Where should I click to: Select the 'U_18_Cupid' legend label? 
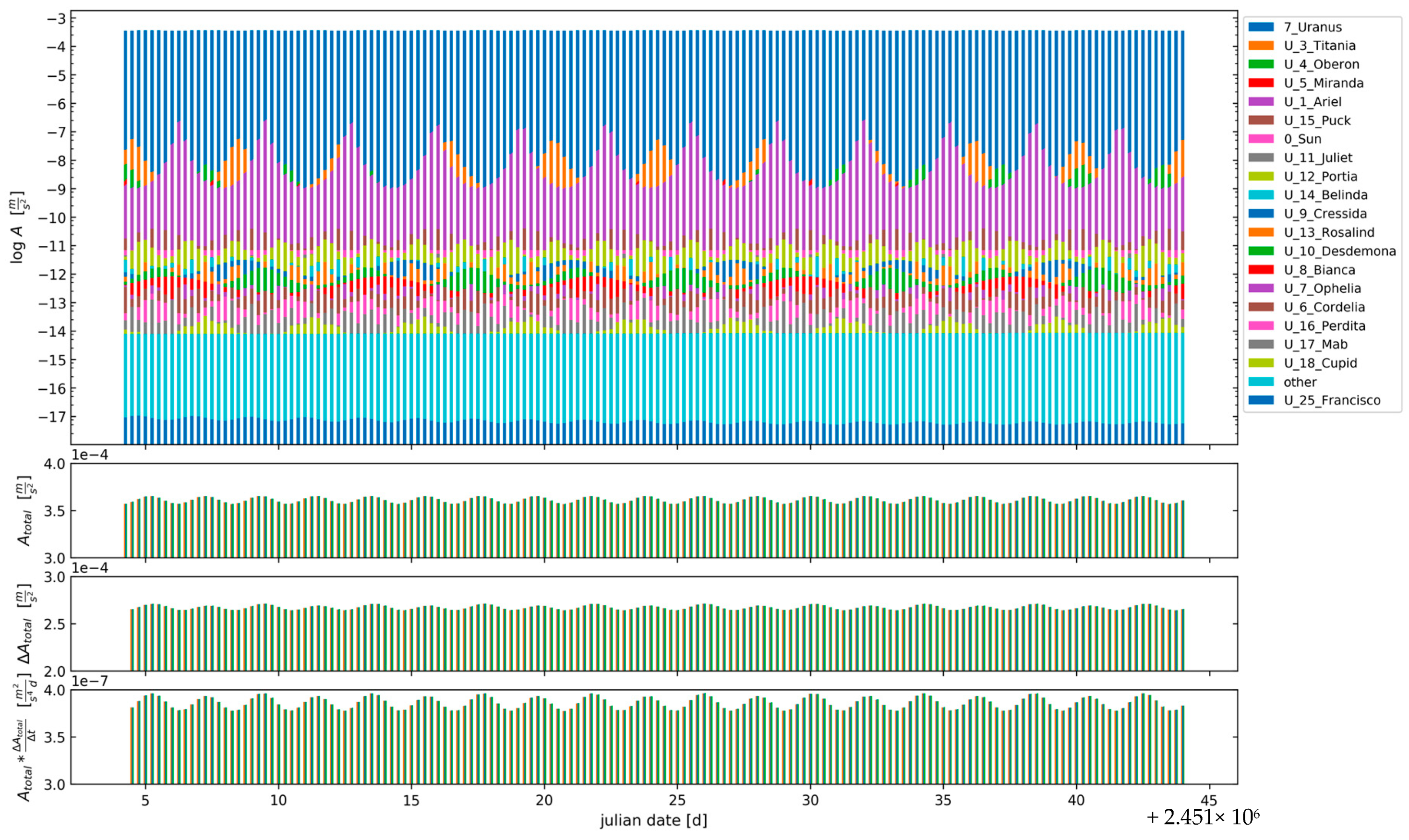click(x=1320, y=363)
